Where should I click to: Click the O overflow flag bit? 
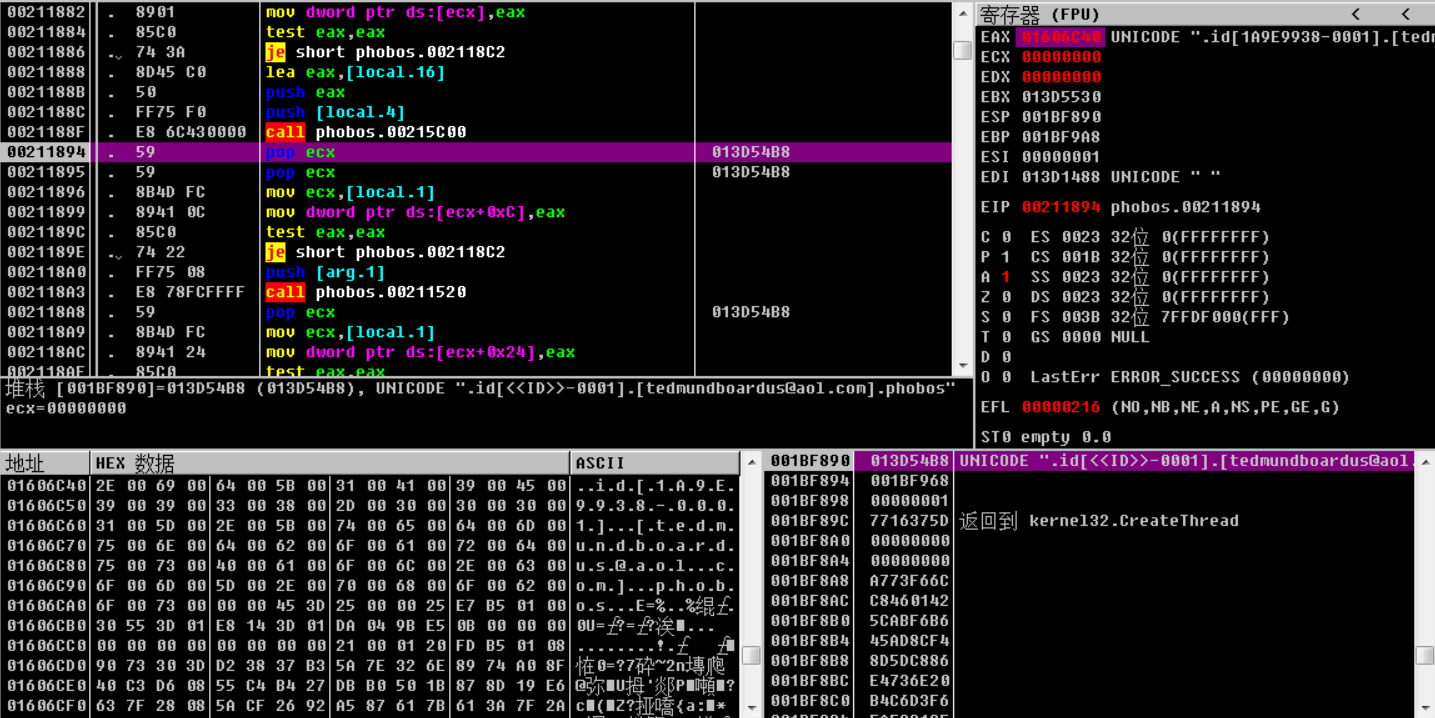1005,377
